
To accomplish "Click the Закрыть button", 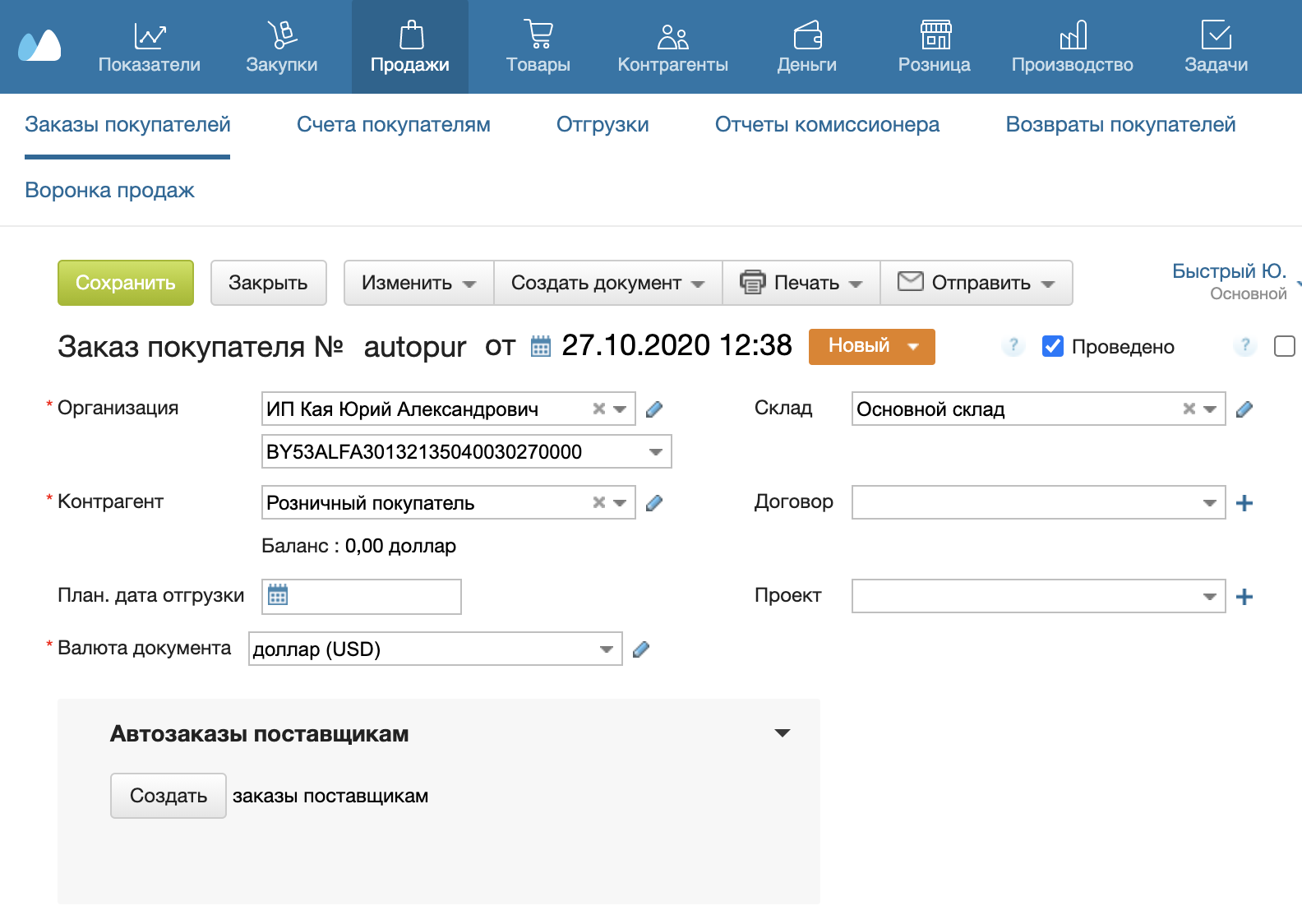I will click(x=268, y=283).
